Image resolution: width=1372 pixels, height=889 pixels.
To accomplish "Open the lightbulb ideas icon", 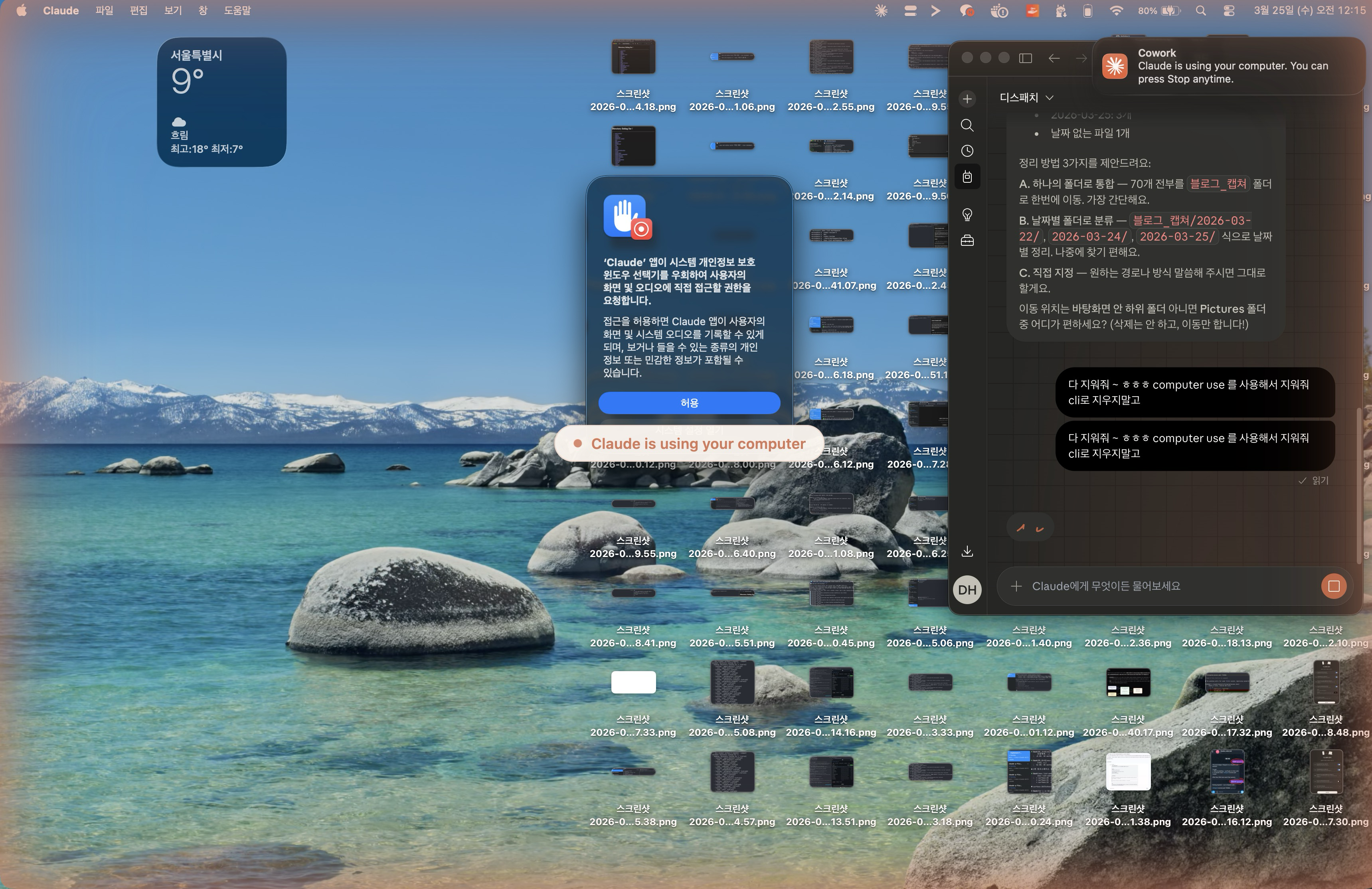I will pos(967,215).
